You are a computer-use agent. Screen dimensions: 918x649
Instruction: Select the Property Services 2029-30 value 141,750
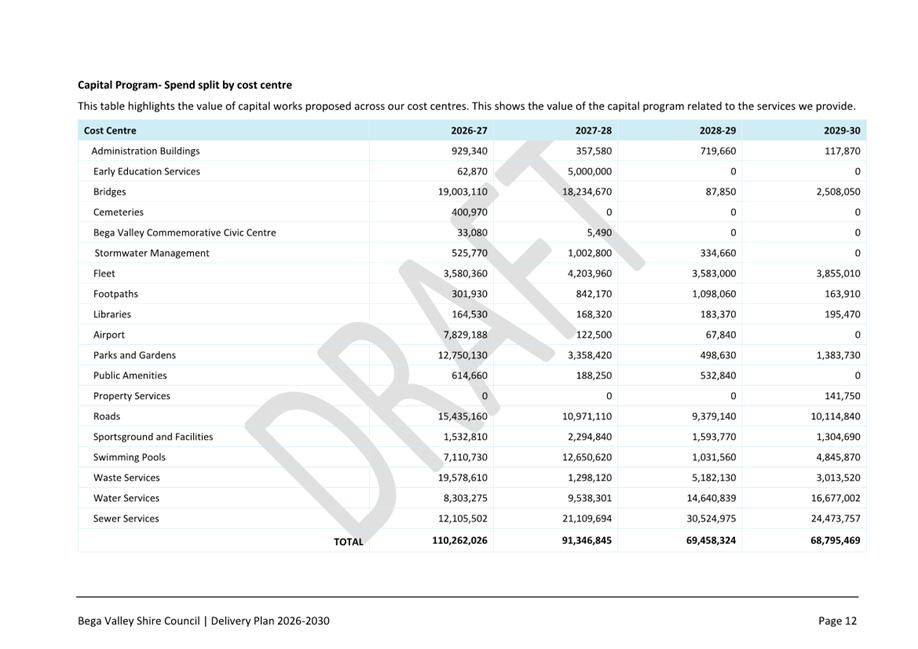pos(842,396)
